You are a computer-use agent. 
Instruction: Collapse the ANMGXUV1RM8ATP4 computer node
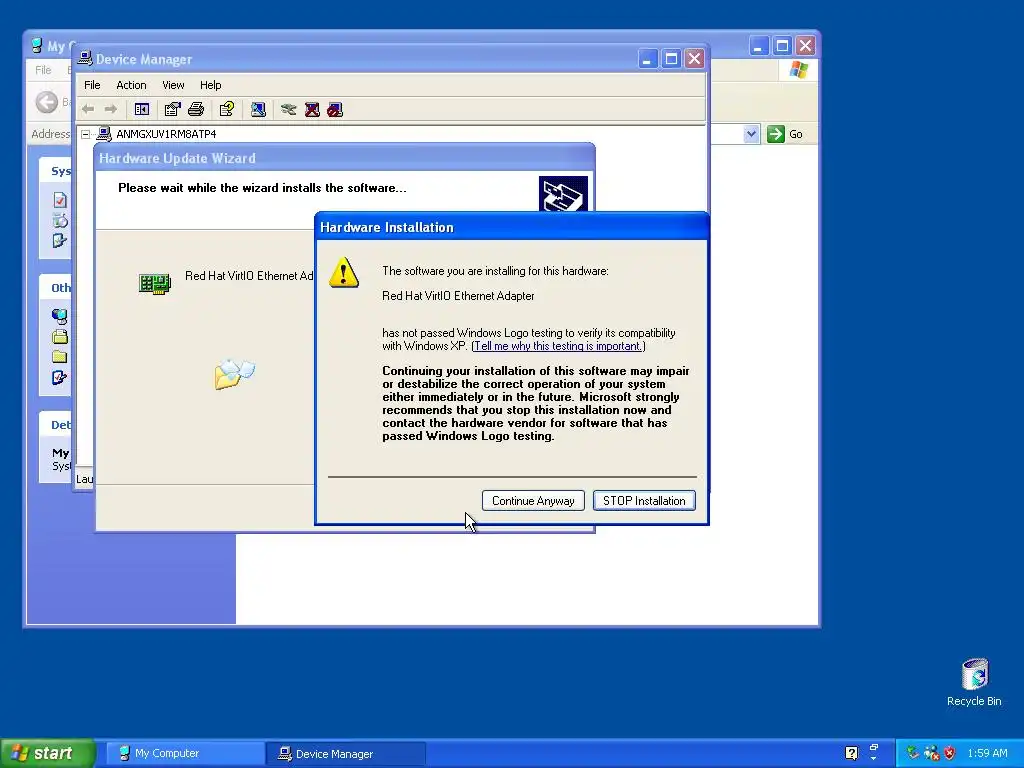[86, 134]
